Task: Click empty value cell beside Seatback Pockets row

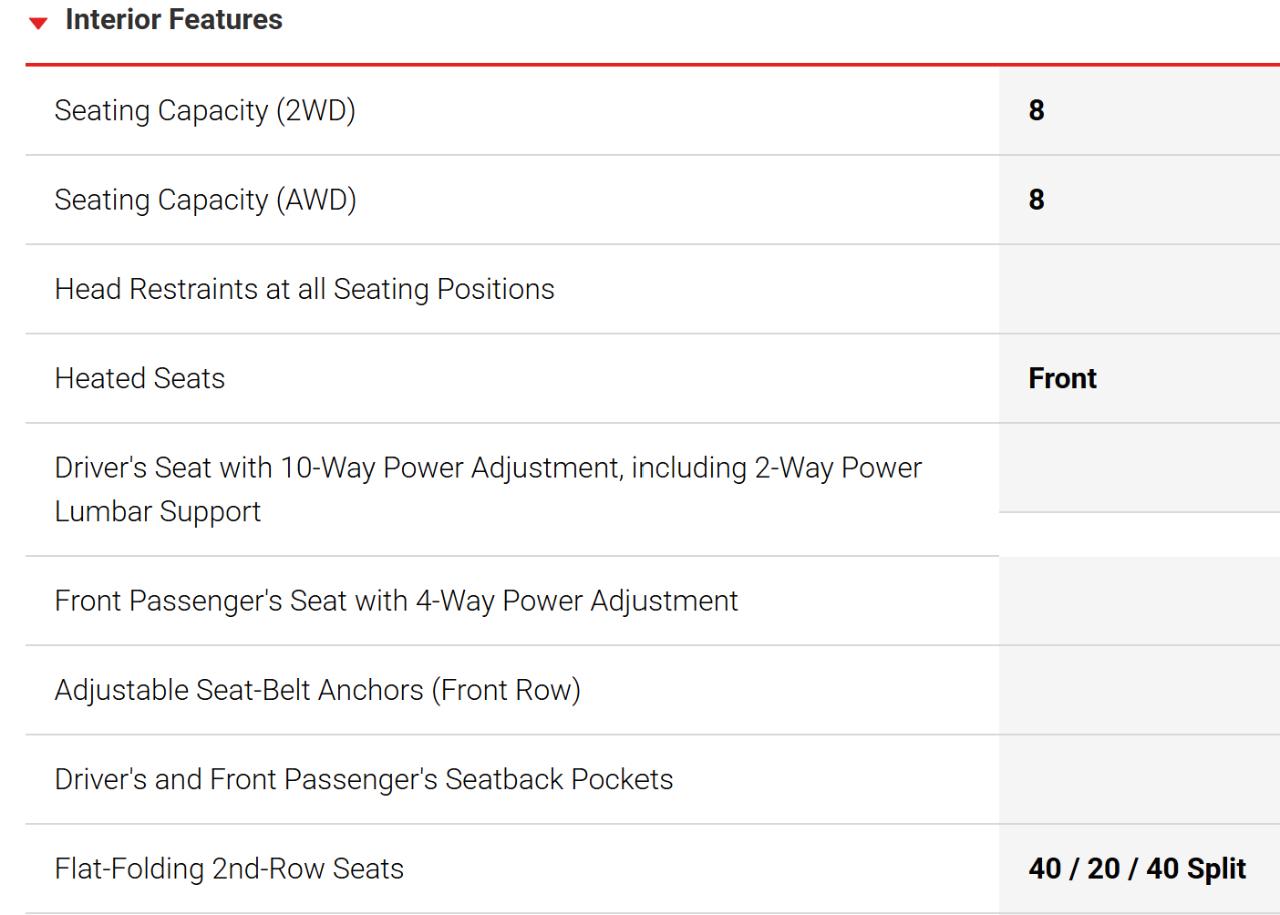Action: (x=1139, y=779)
